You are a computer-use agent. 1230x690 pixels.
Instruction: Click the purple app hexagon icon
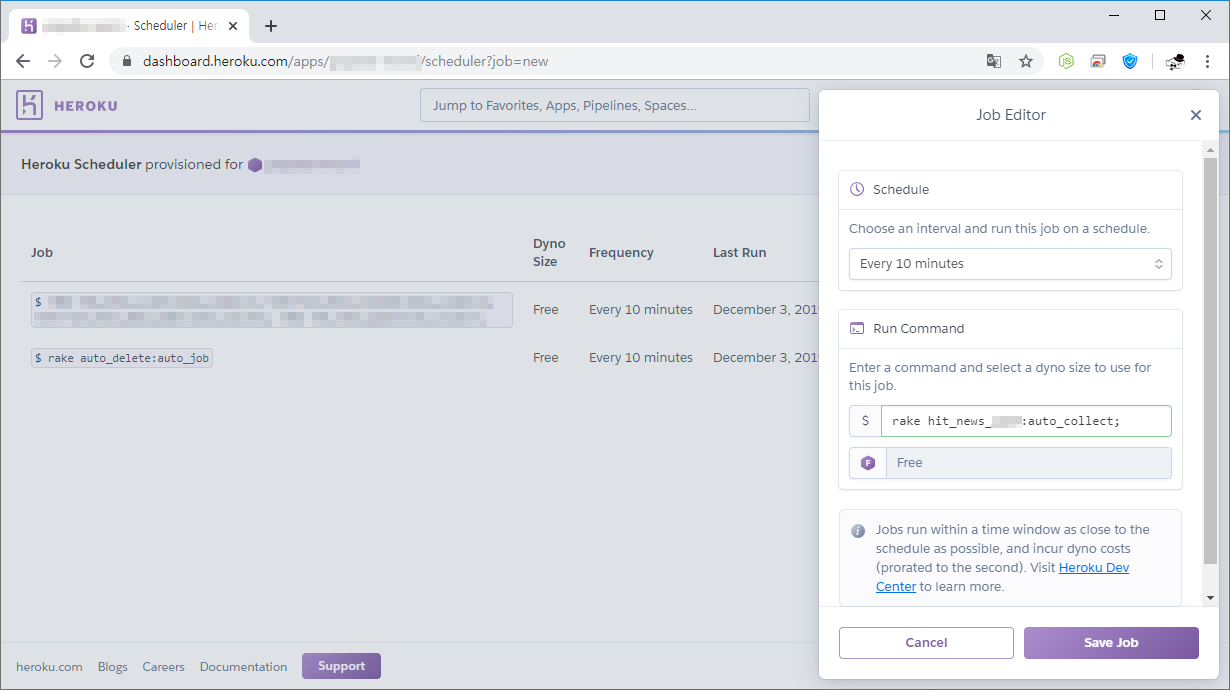255,165
